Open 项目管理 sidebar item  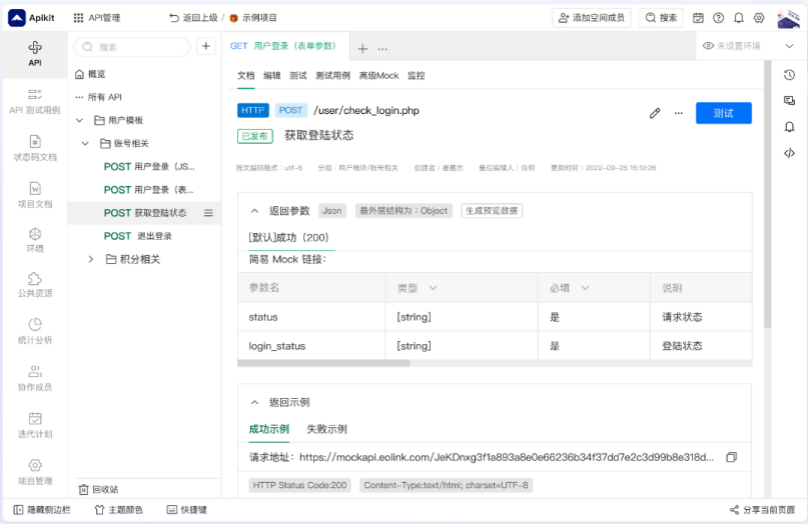point(35,472)
